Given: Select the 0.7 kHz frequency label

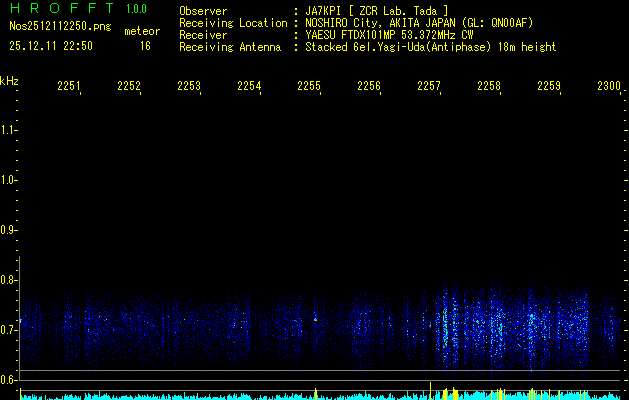Looking at the screenshot, I should 9,329.
